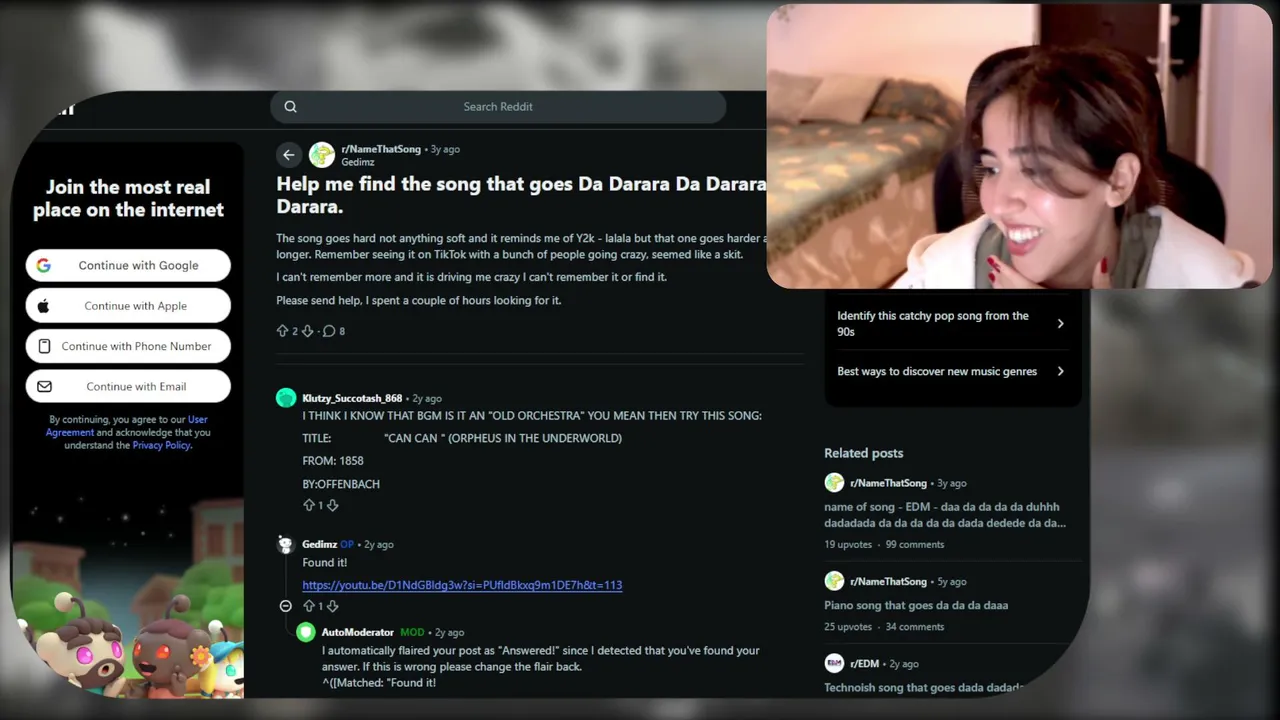Open the r/EDM subreddit name in Related posts
The height and width of the screenshot is (720, 1280).
[865, 663]
